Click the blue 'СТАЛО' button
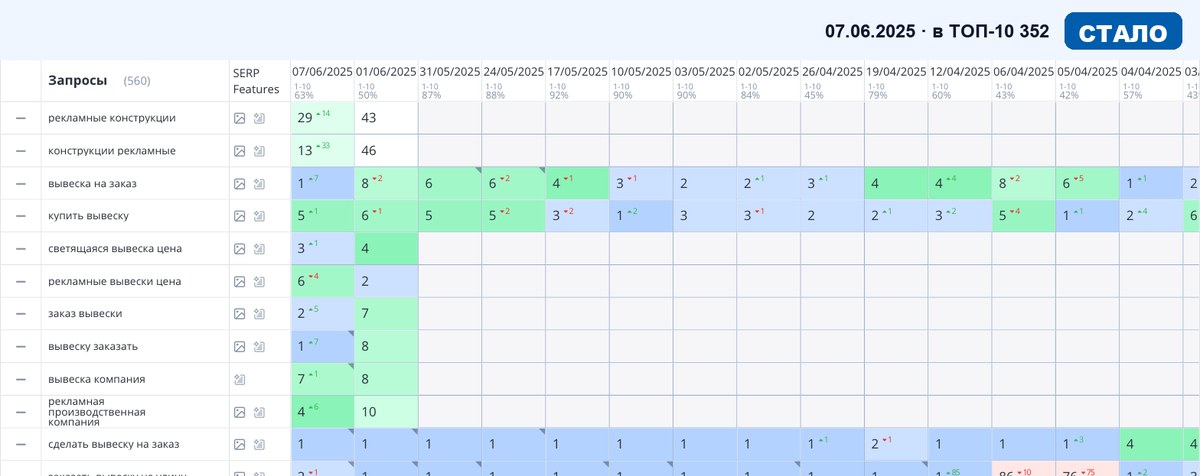 [x=1124, y=32]
